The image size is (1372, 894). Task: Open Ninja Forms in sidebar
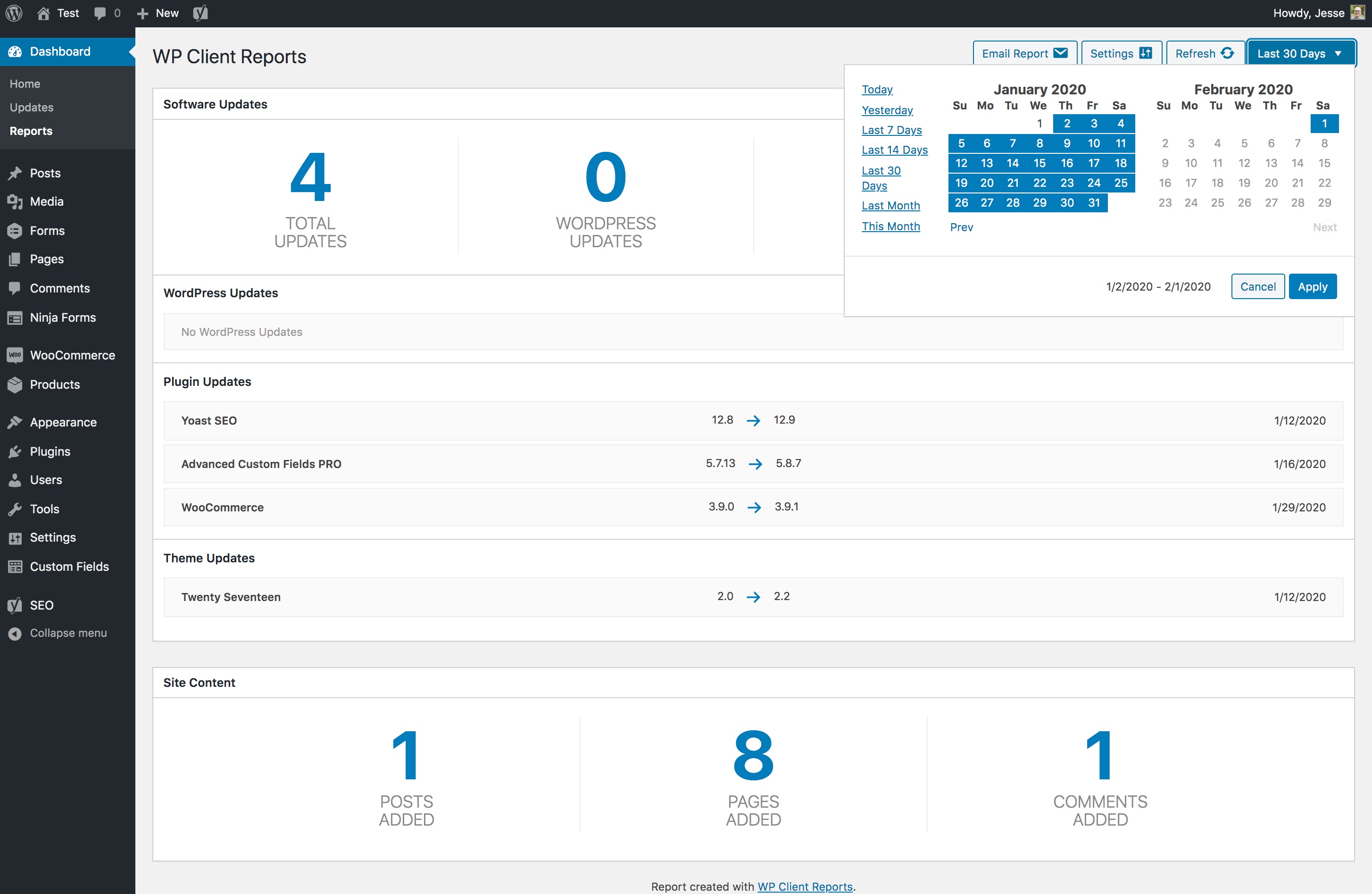click(62, 317)
